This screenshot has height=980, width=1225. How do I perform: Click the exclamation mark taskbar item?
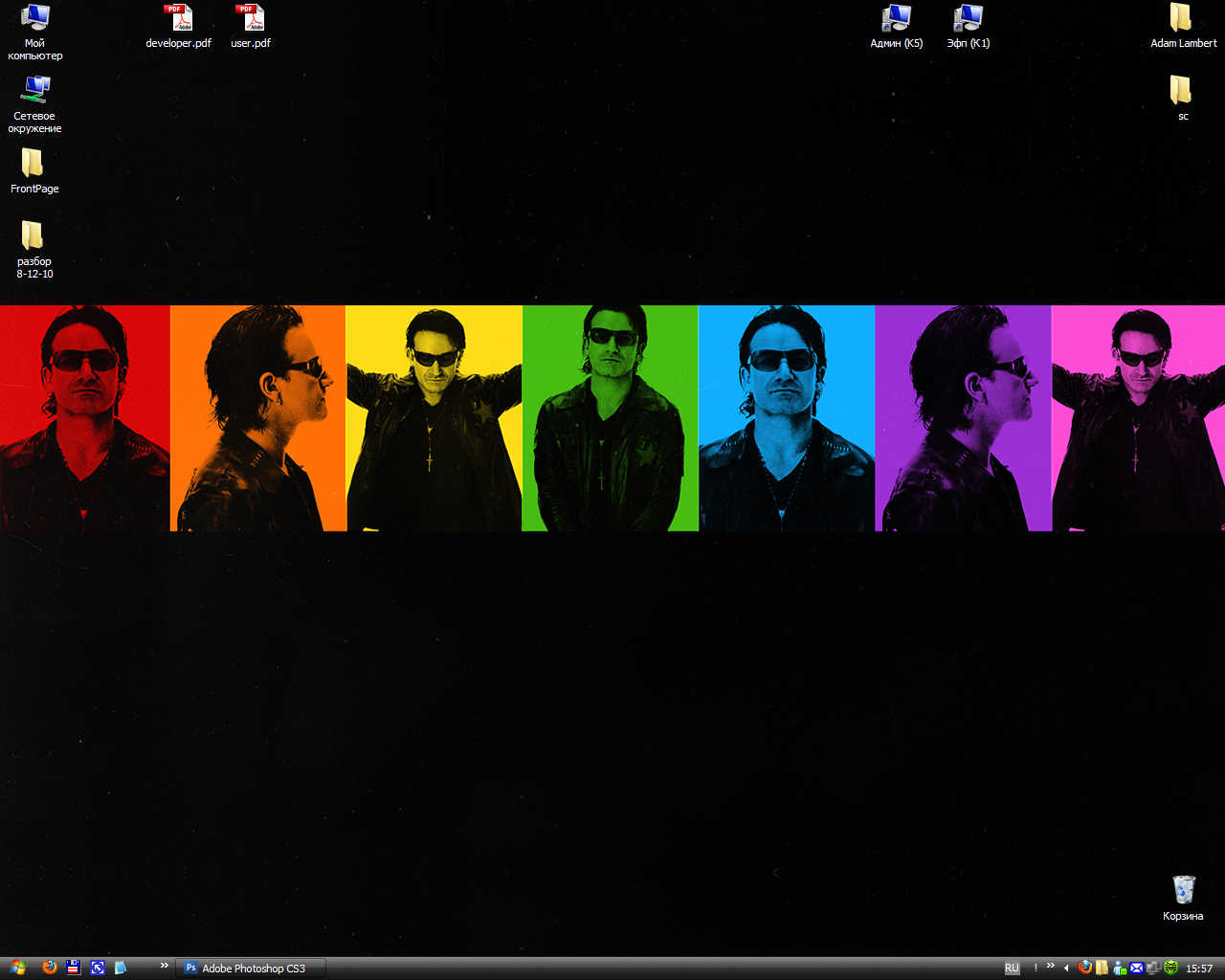click(x=1036, y=969)
